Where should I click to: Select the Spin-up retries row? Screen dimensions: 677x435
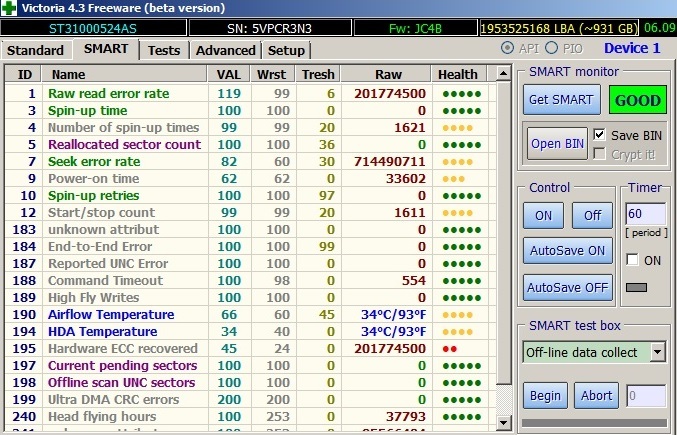point(250,195)
